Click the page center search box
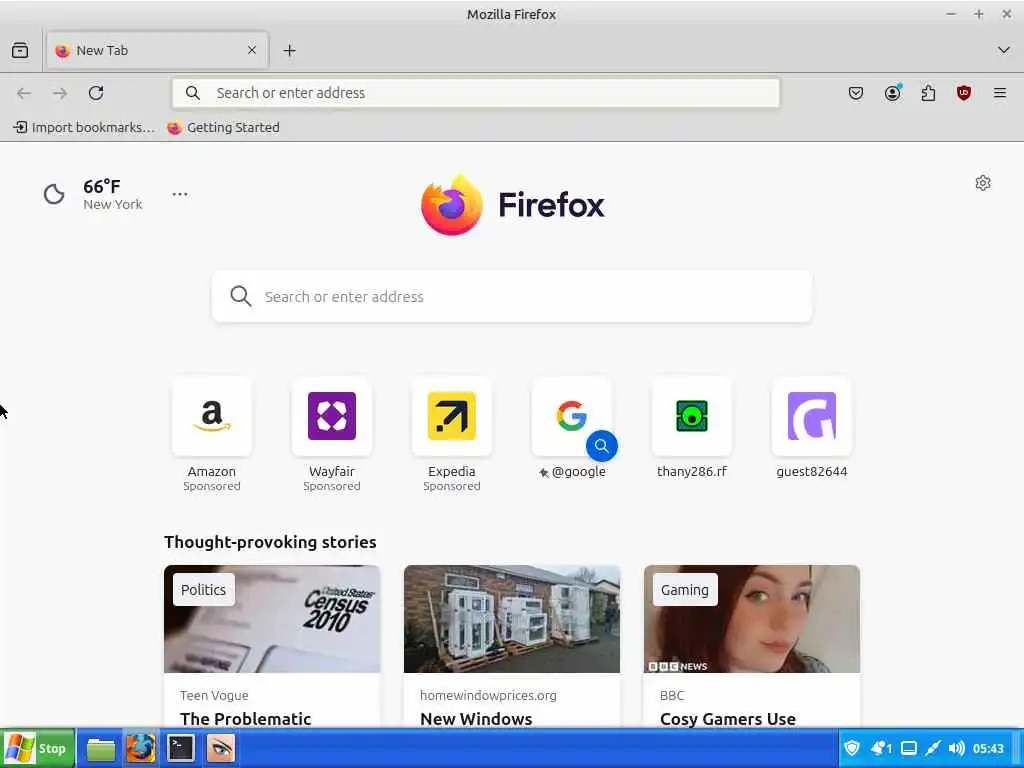Image resolution: width=1024 pixels, height=768 pixels. tap(512, 296)
